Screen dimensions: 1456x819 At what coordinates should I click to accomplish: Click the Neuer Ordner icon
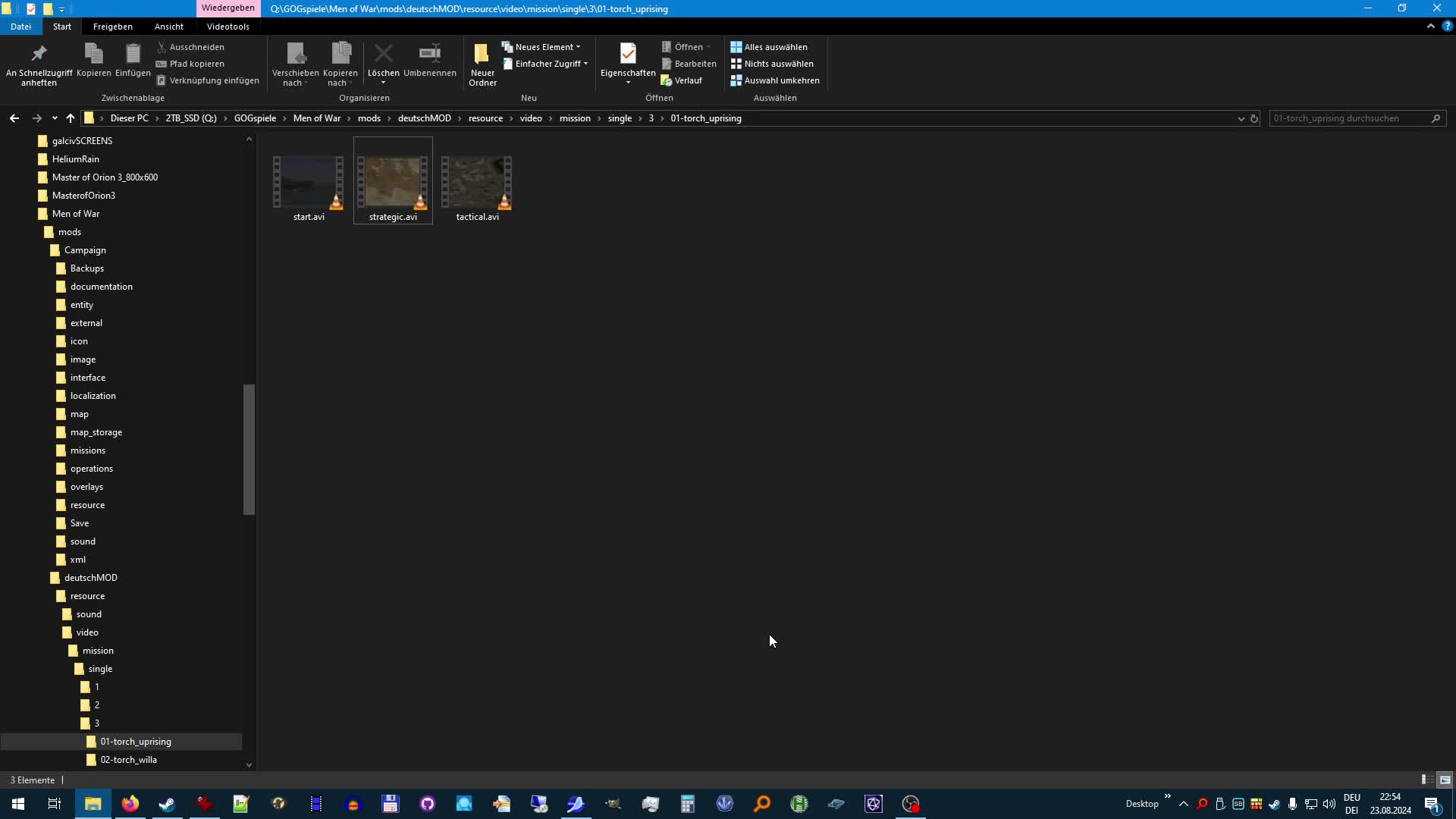click(x=482, y=55)
